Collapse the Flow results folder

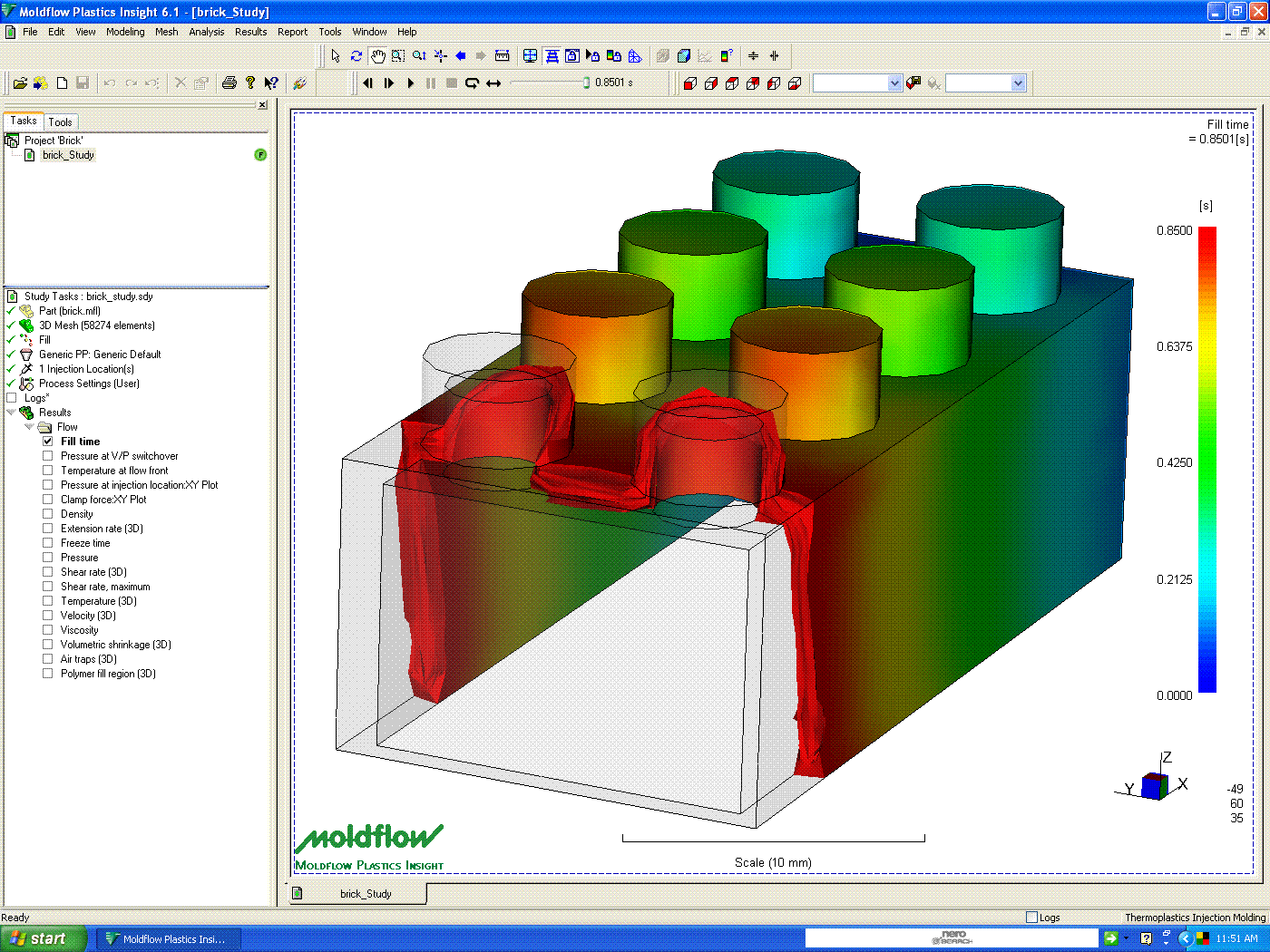coord(30,427)
